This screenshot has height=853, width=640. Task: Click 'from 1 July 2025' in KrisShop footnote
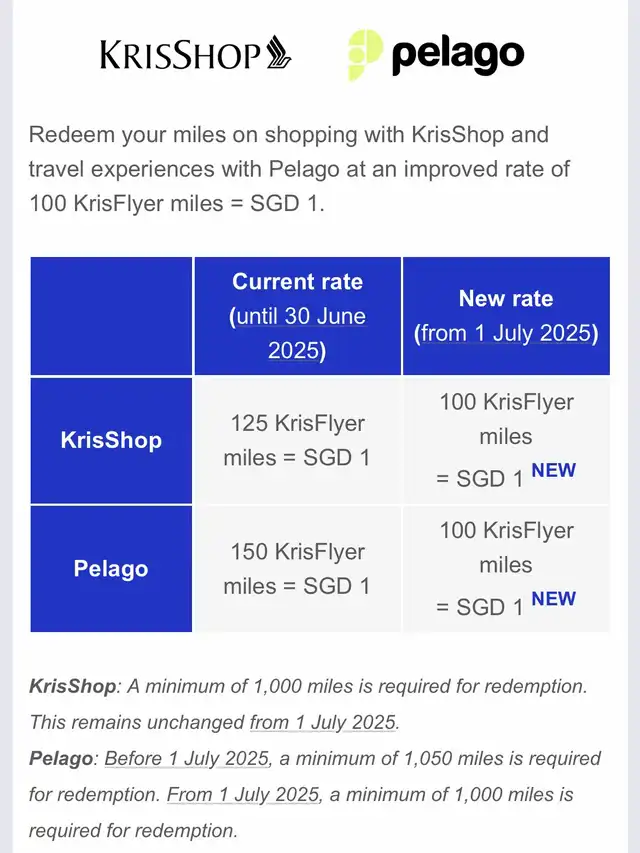pos(323,722)
